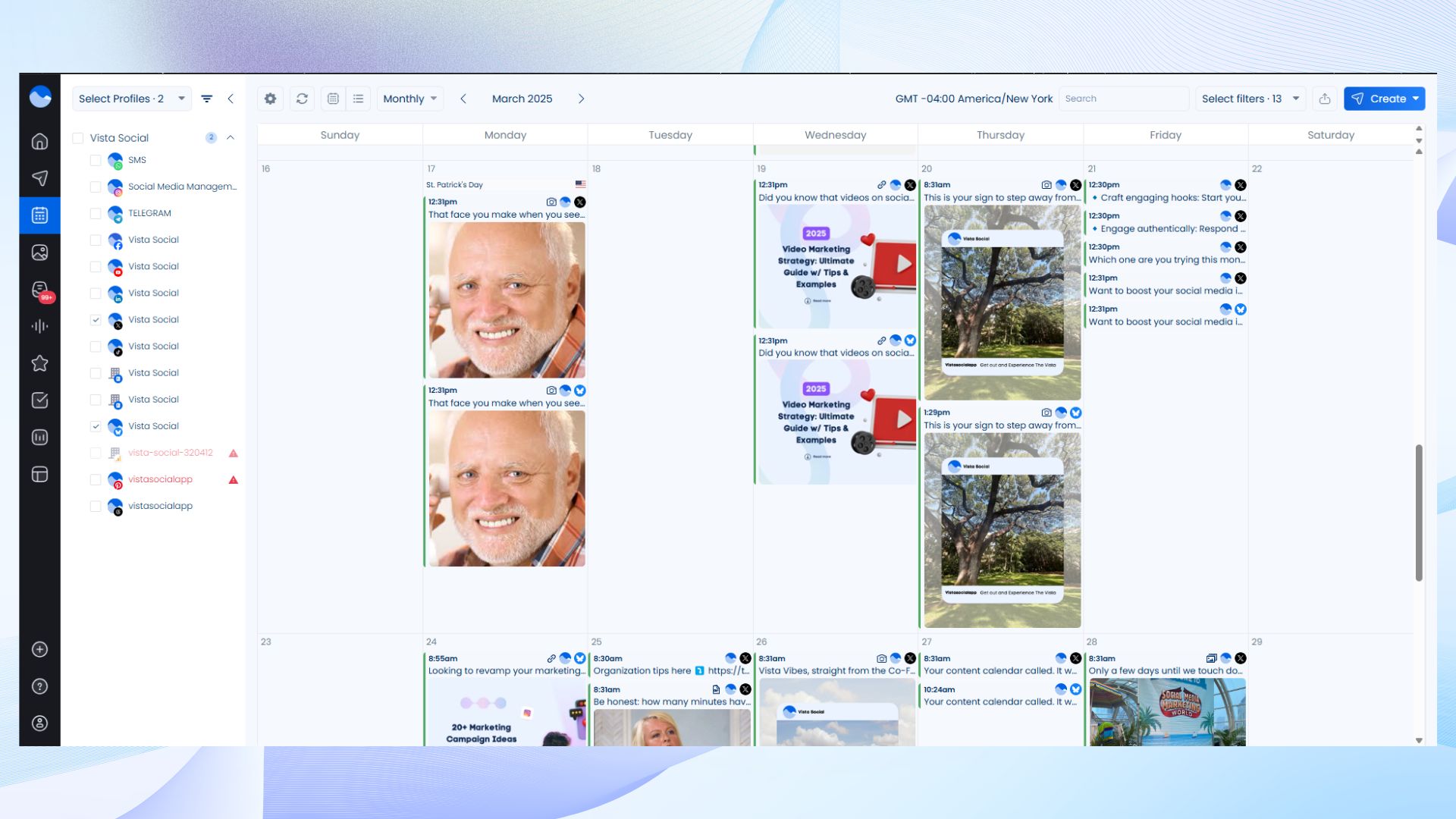The image size is (1456, 819).
Task: Click the export share icon near Create
Action: point(1324,99)
